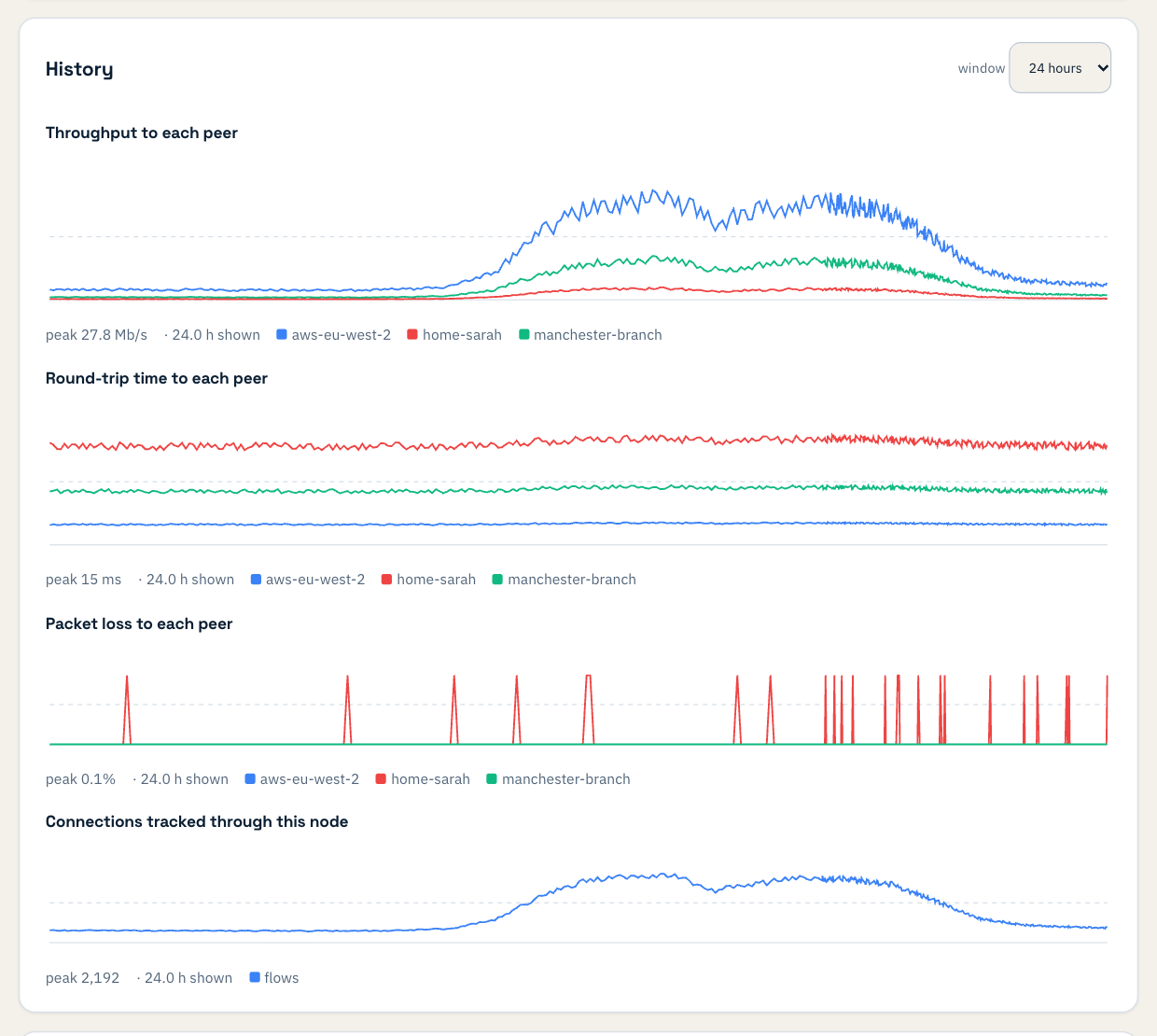Select home-sarah label in Round-trip legend
Image resolution: width=1157 pixels, height=1036 pixels.
436,580
